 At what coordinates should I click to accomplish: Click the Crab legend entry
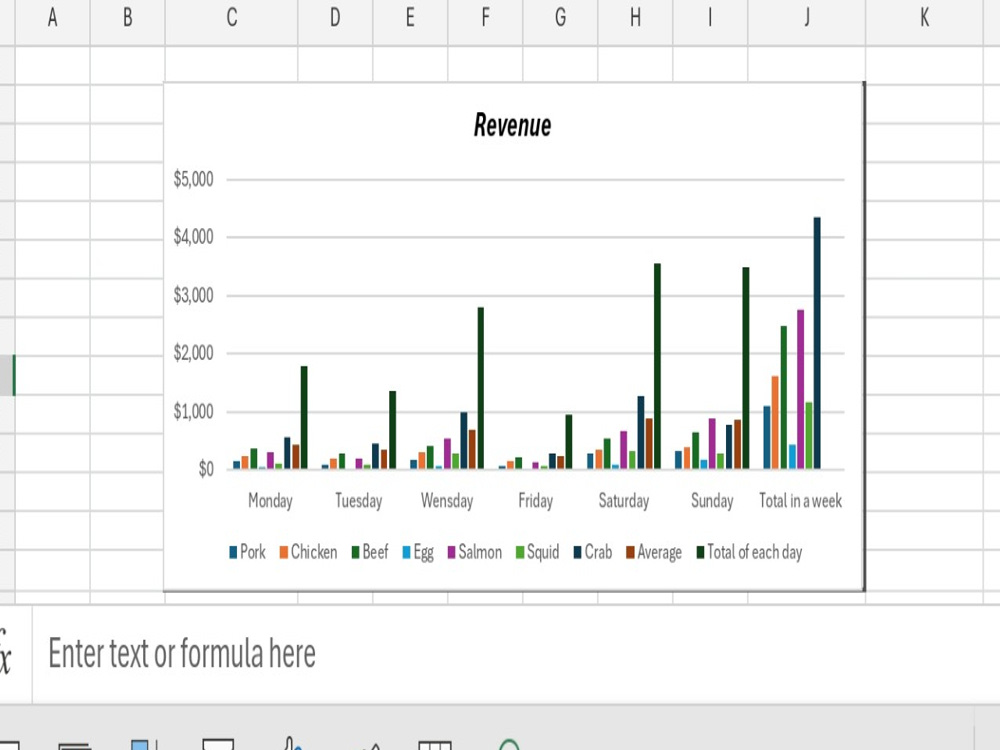(x=593, y=552)
